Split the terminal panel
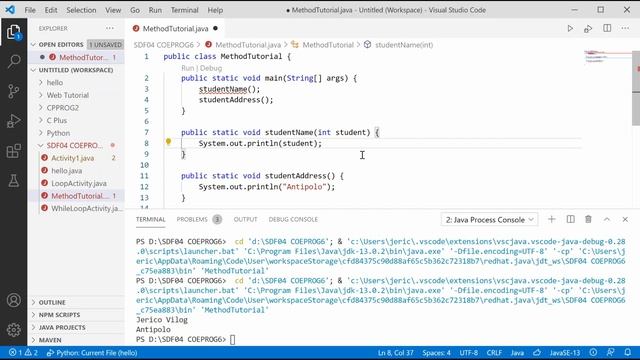The image size is (640, 360). [x=571, y=219]
